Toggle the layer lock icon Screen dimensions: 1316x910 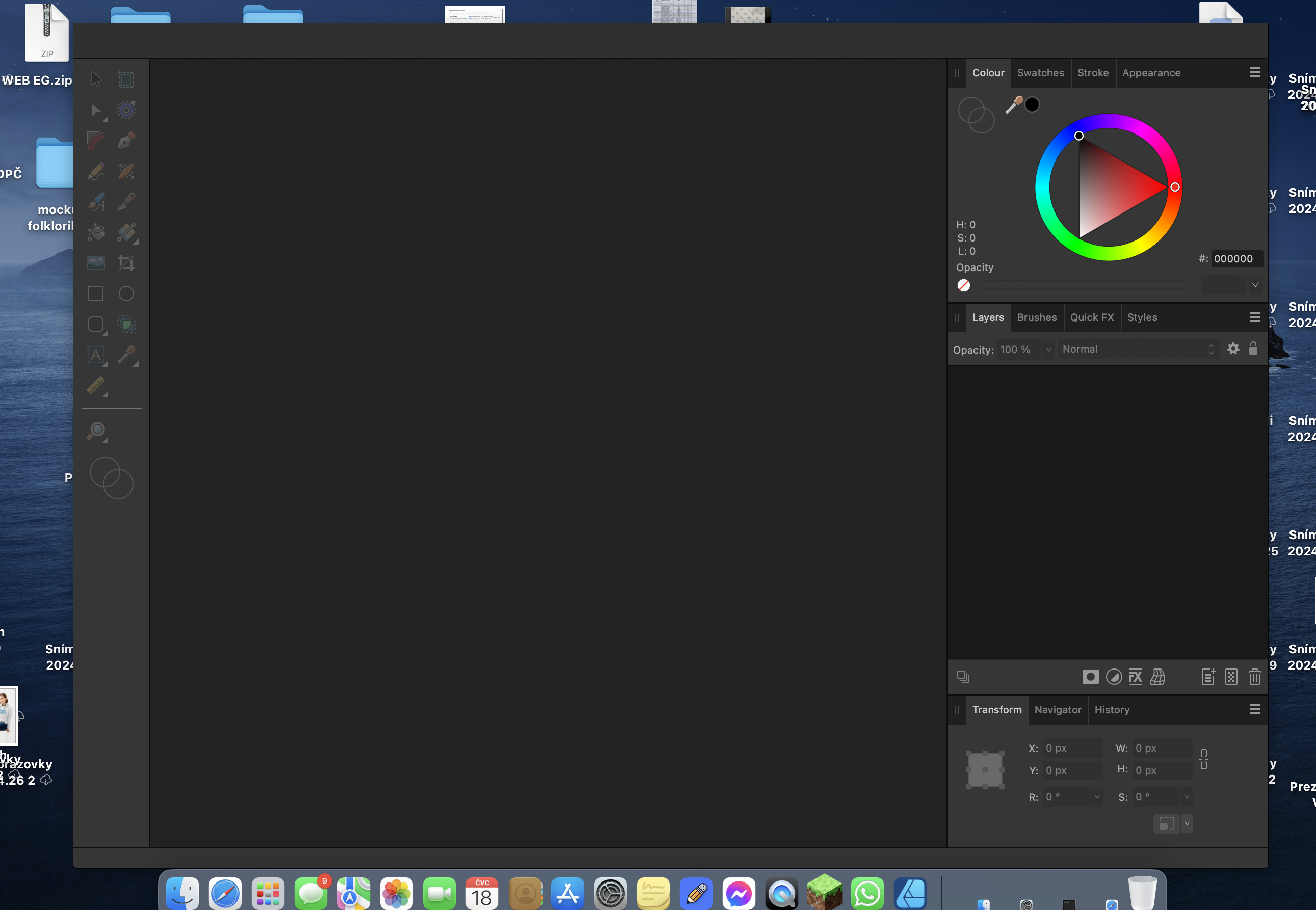[x=1253, y=349]
